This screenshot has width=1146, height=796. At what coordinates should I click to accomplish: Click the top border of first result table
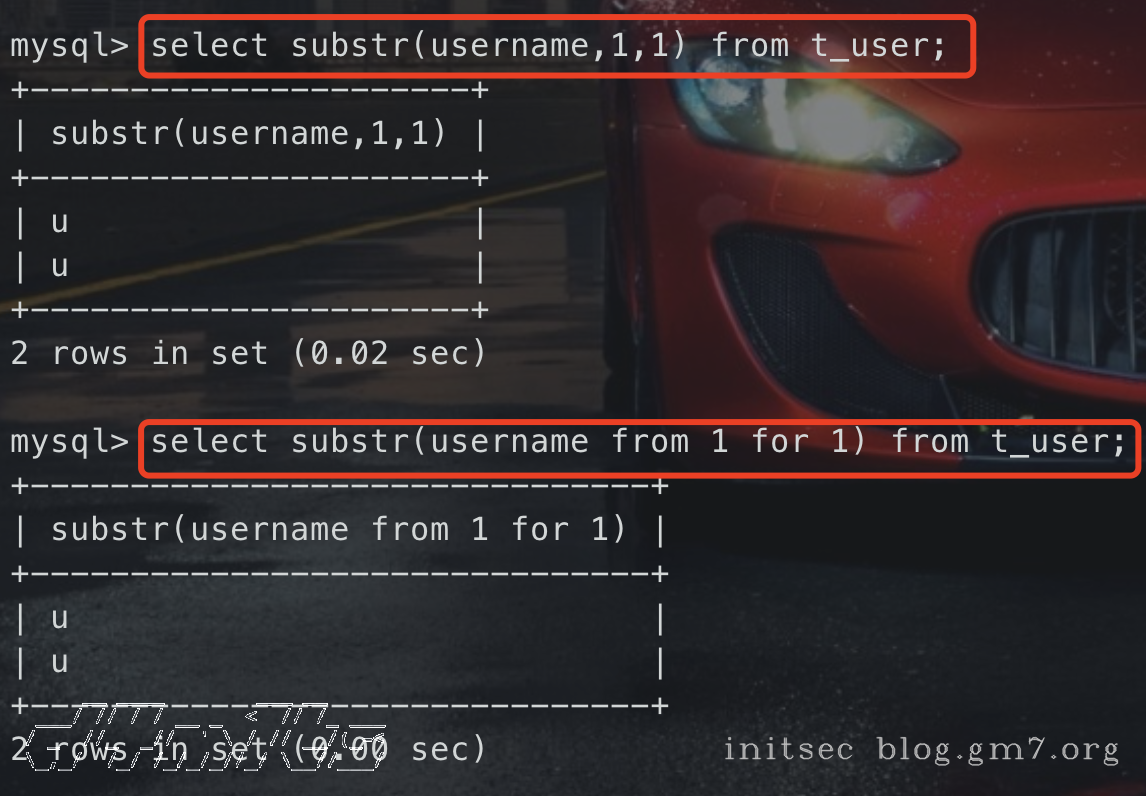click(x=248, y=90)
